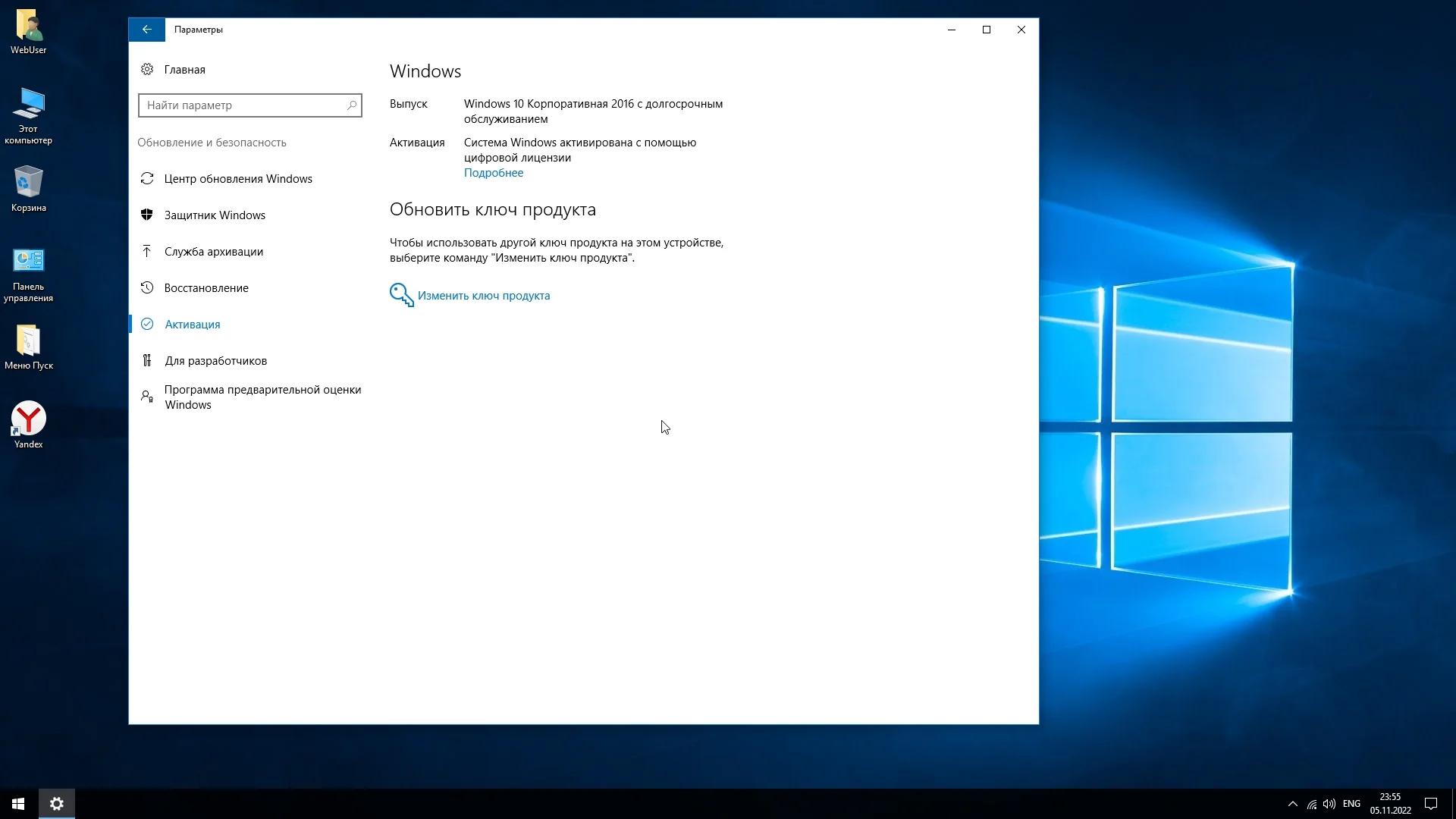Open Центр обновления Windows section
The image size is (1456, 819).
click(x=238, y=179)
